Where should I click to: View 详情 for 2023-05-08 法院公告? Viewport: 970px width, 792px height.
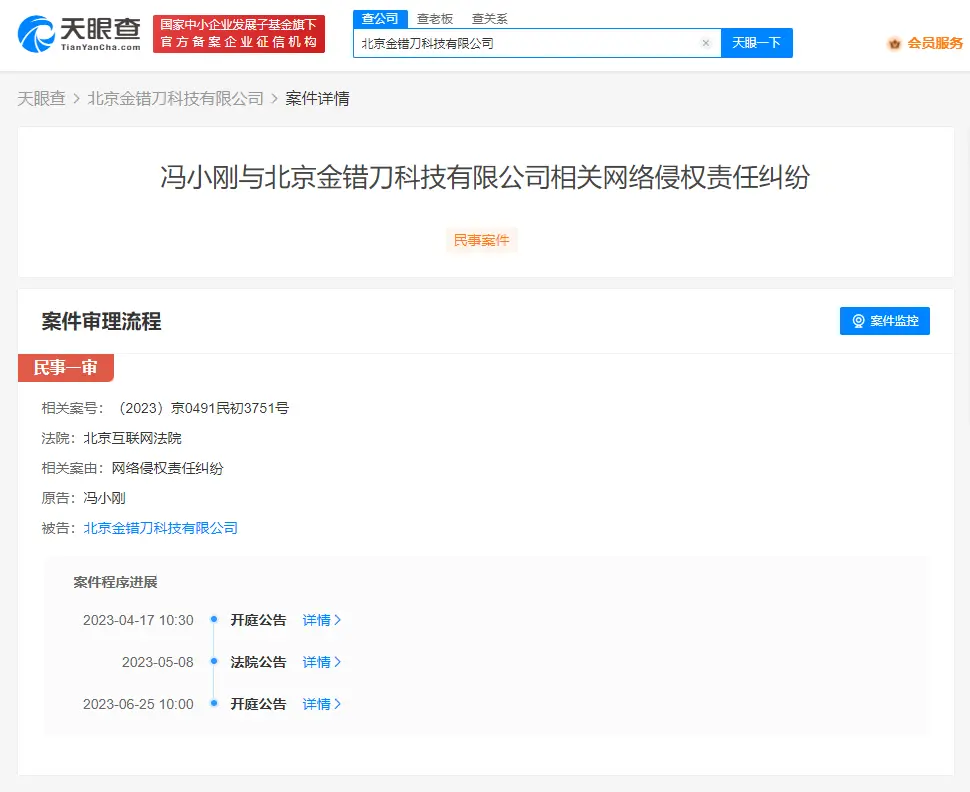322,662
